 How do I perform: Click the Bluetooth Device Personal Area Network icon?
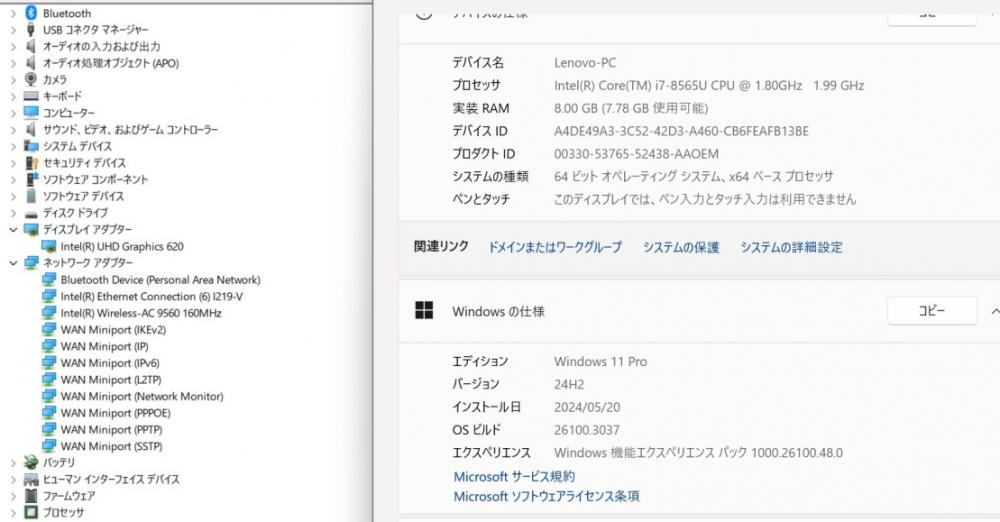tap(48, 280)
